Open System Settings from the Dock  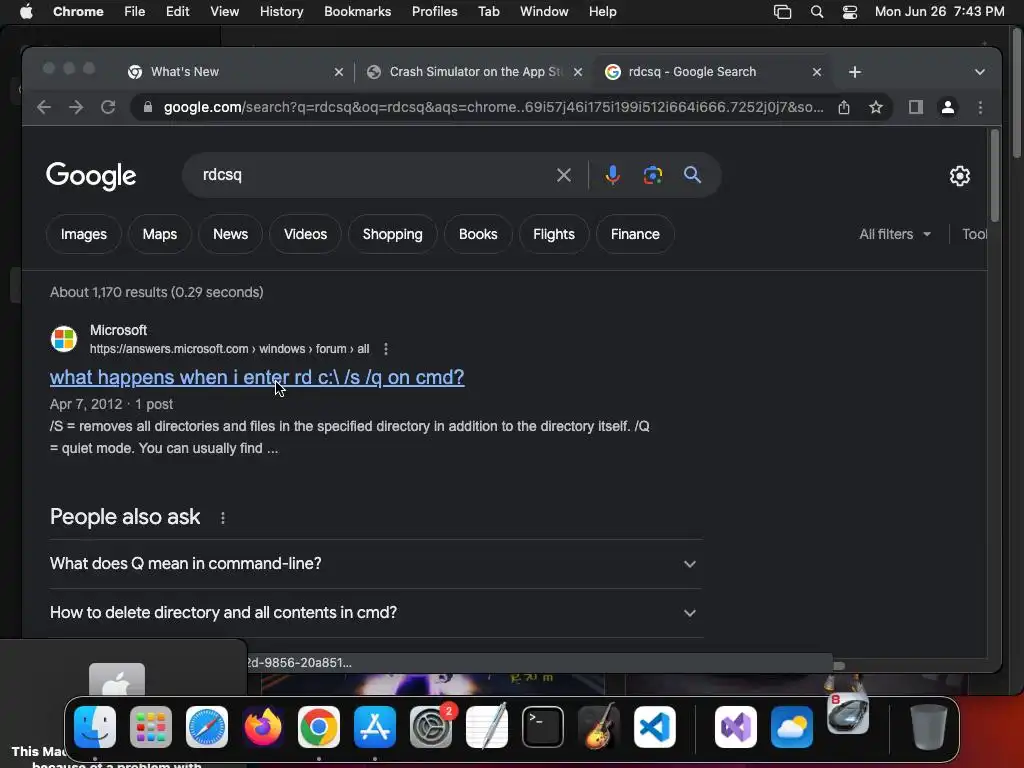click(x=431, y=727)
